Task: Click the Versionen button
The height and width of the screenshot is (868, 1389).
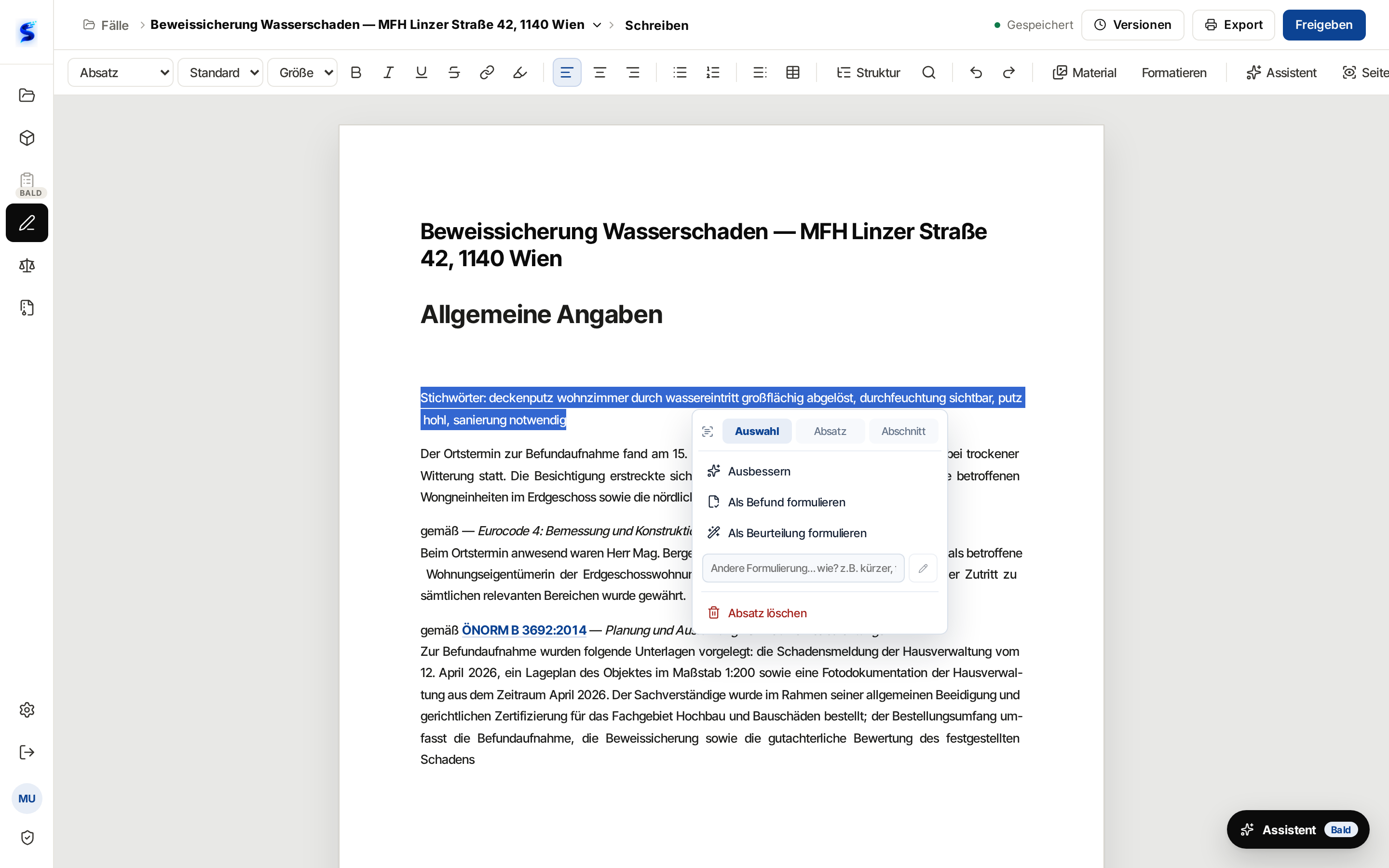Action: [x=1132, y=25]
